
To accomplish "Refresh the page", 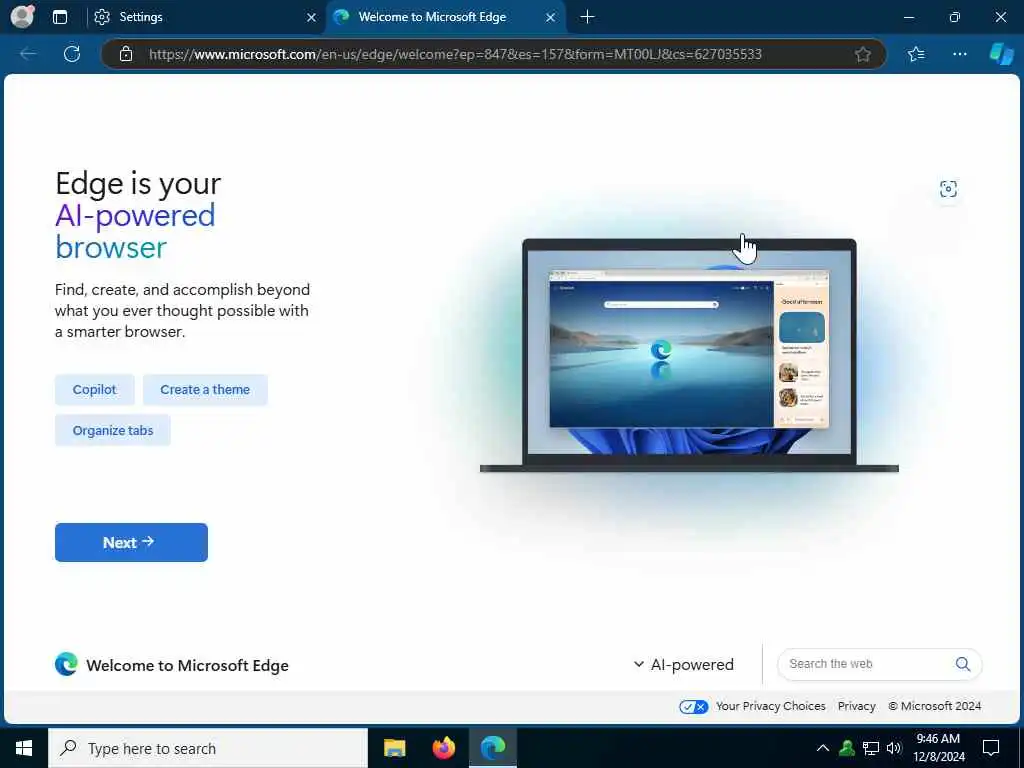I will (x=72, y=54).
